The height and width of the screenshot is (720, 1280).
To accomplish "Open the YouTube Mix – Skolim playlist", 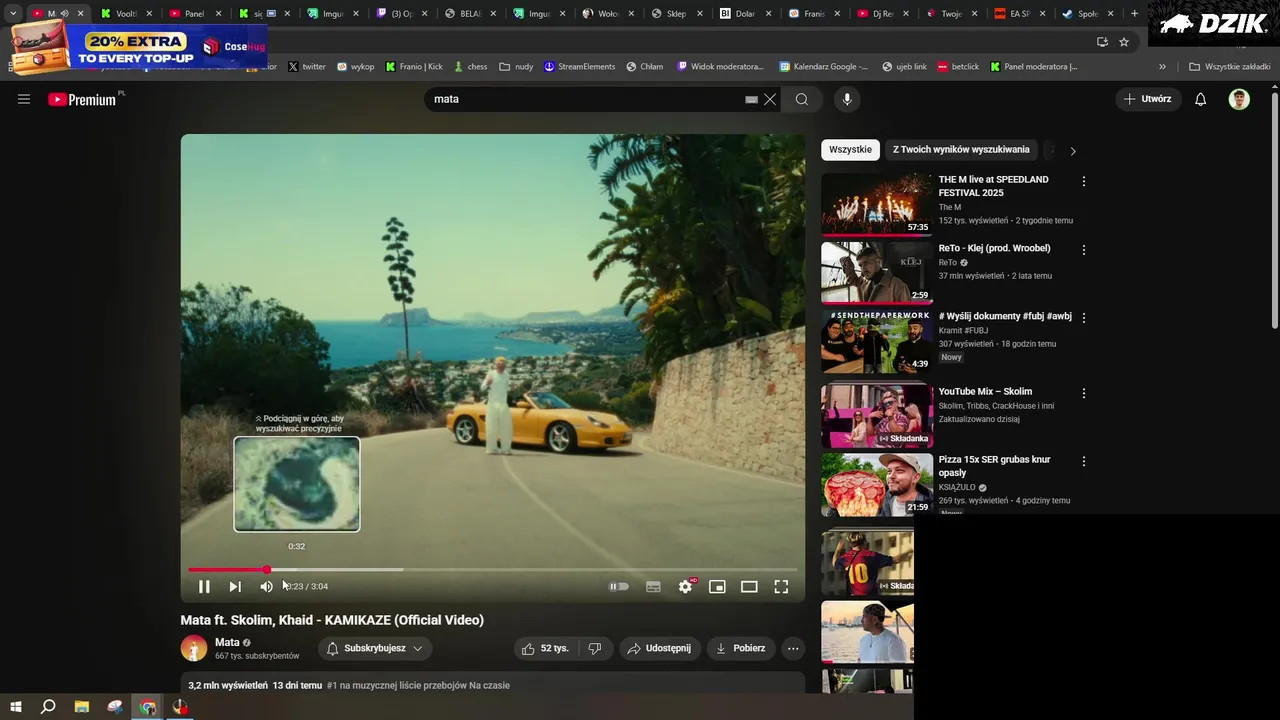I will click(x=877, y=416).
